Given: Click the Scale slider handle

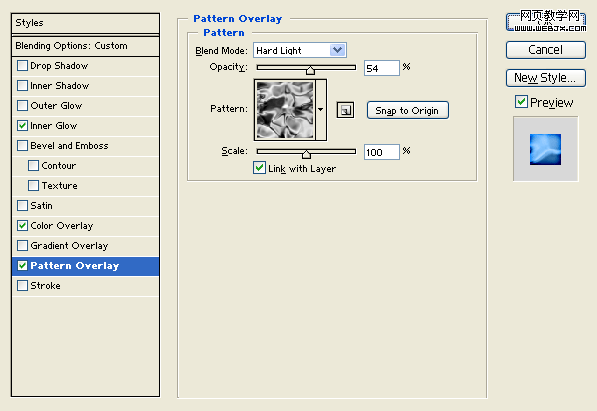Looking at the screenshot, I should [x=306, y=154].
